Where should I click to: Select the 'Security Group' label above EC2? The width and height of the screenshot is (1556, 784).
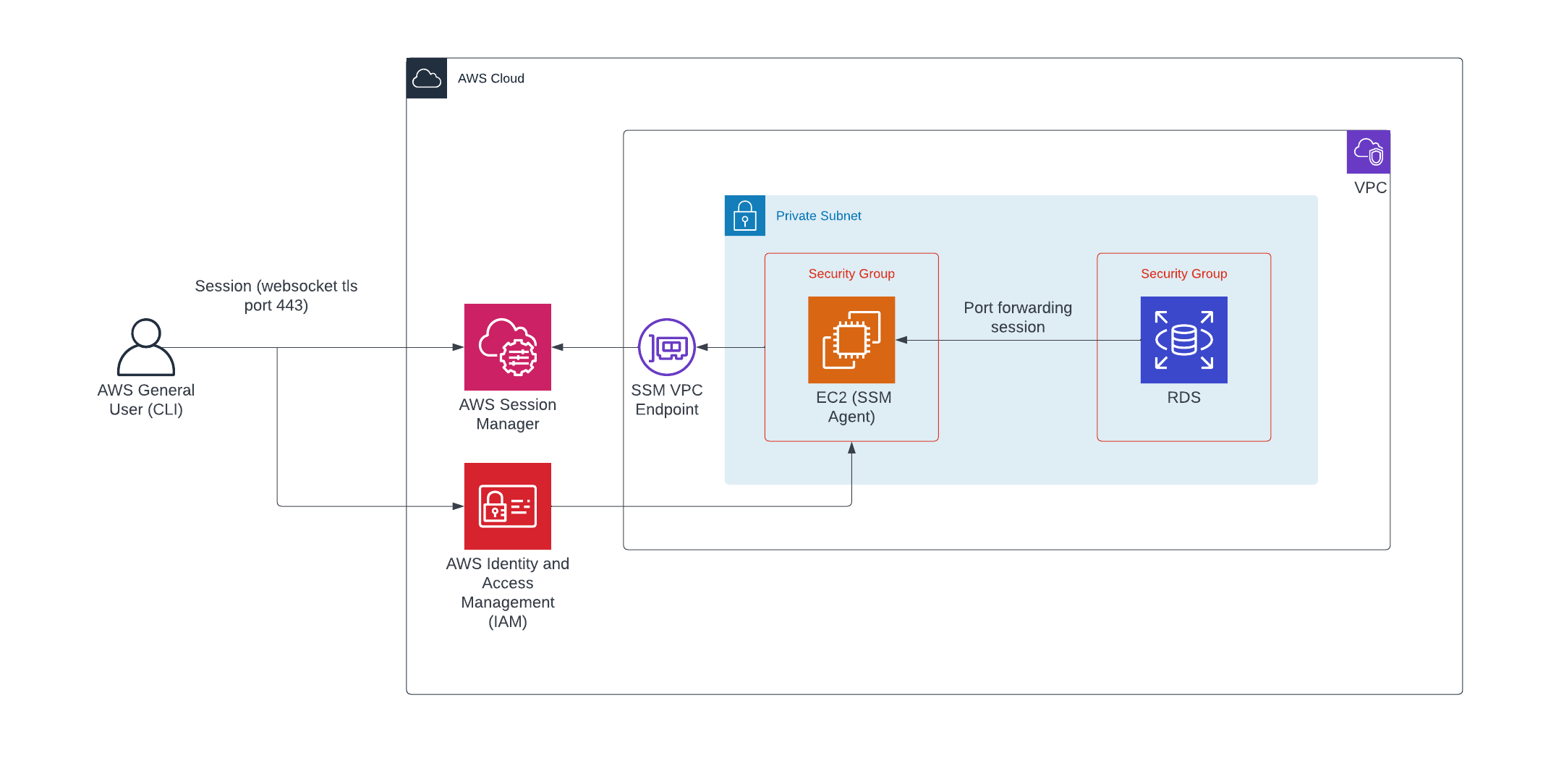[851, 273]
